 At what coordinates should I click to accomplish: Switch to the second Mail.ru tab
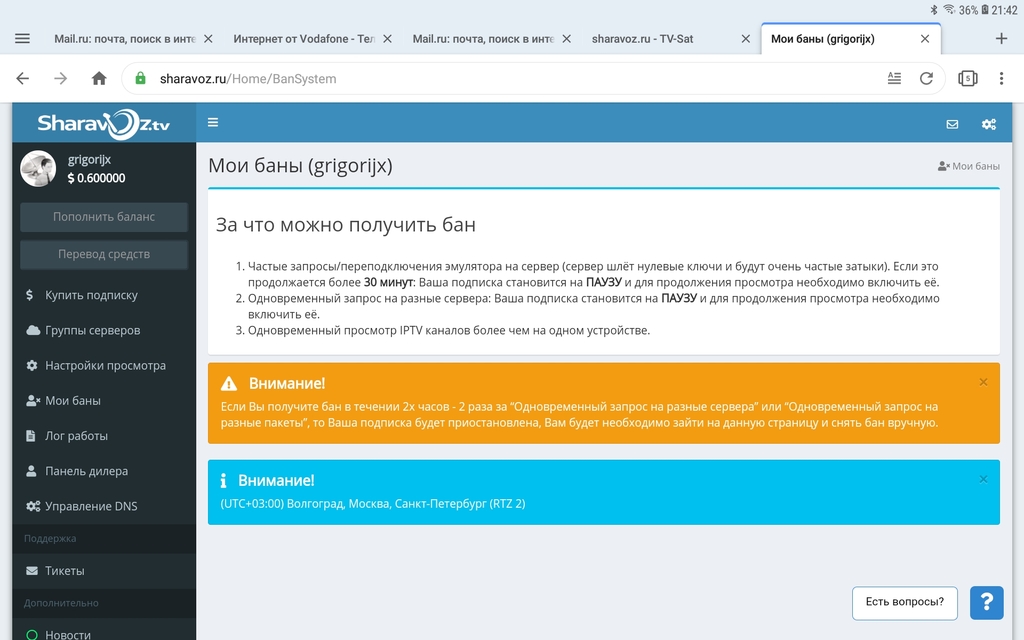click(483, 39)
